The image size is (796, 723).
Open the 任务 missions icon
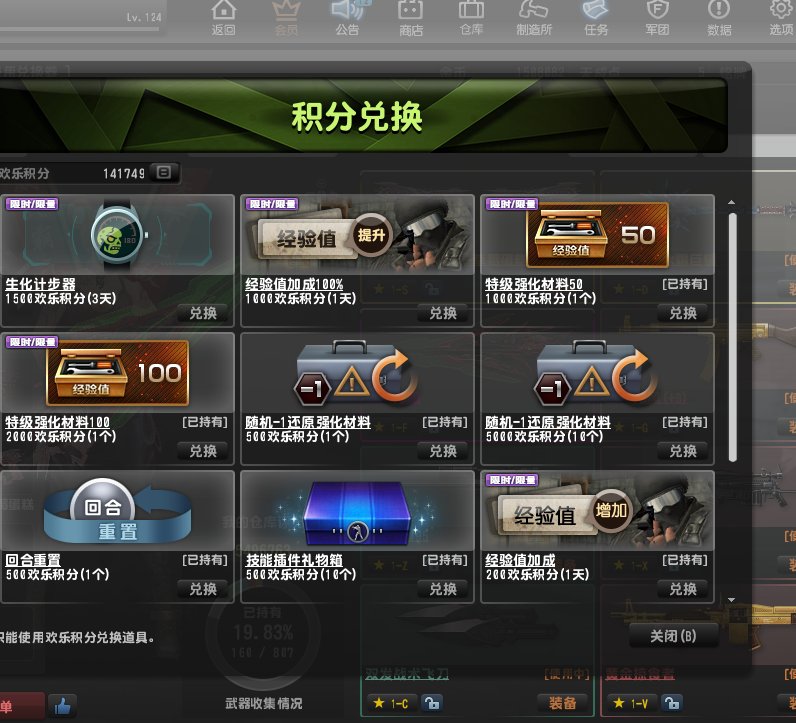[596, 18]
